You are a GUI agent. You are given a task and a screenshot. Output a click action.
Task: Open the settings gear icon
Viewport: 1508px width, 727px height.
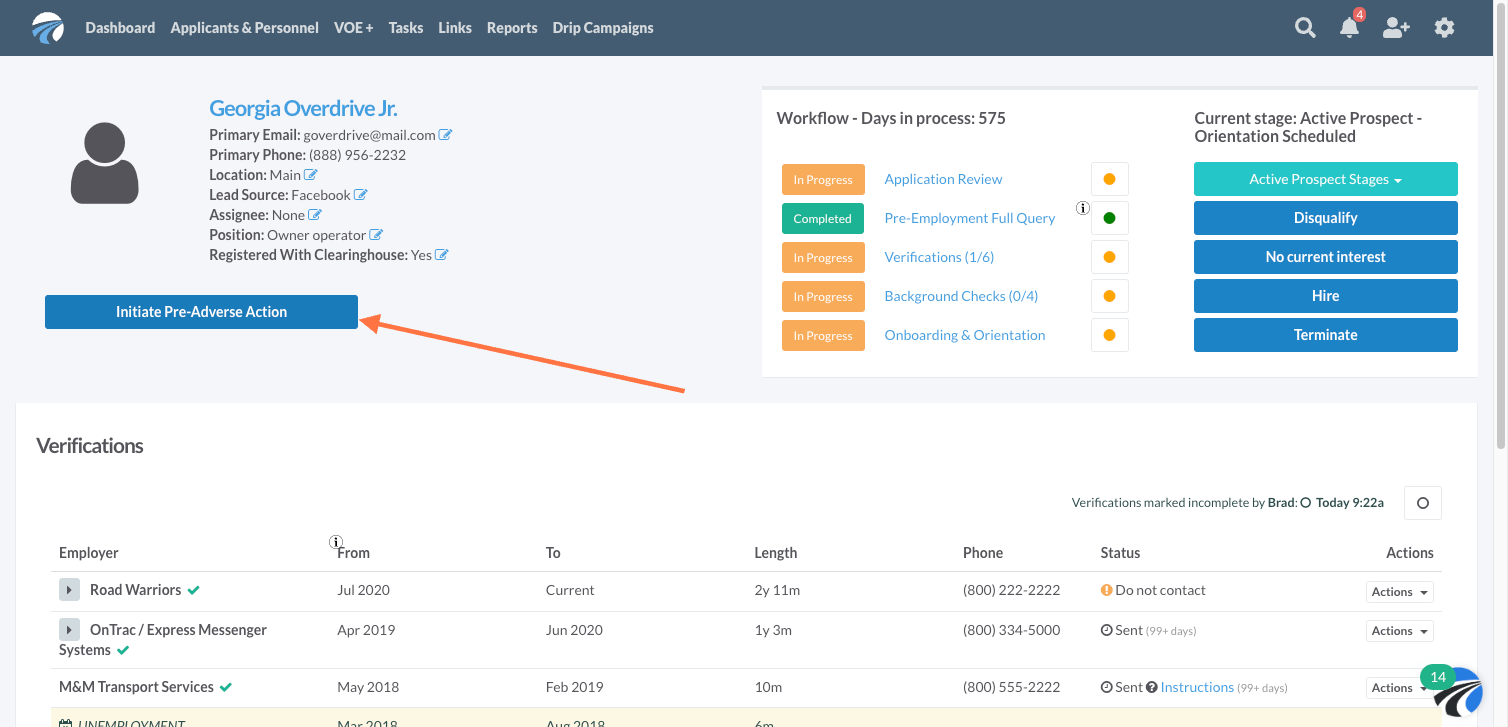click(1444, 28)
